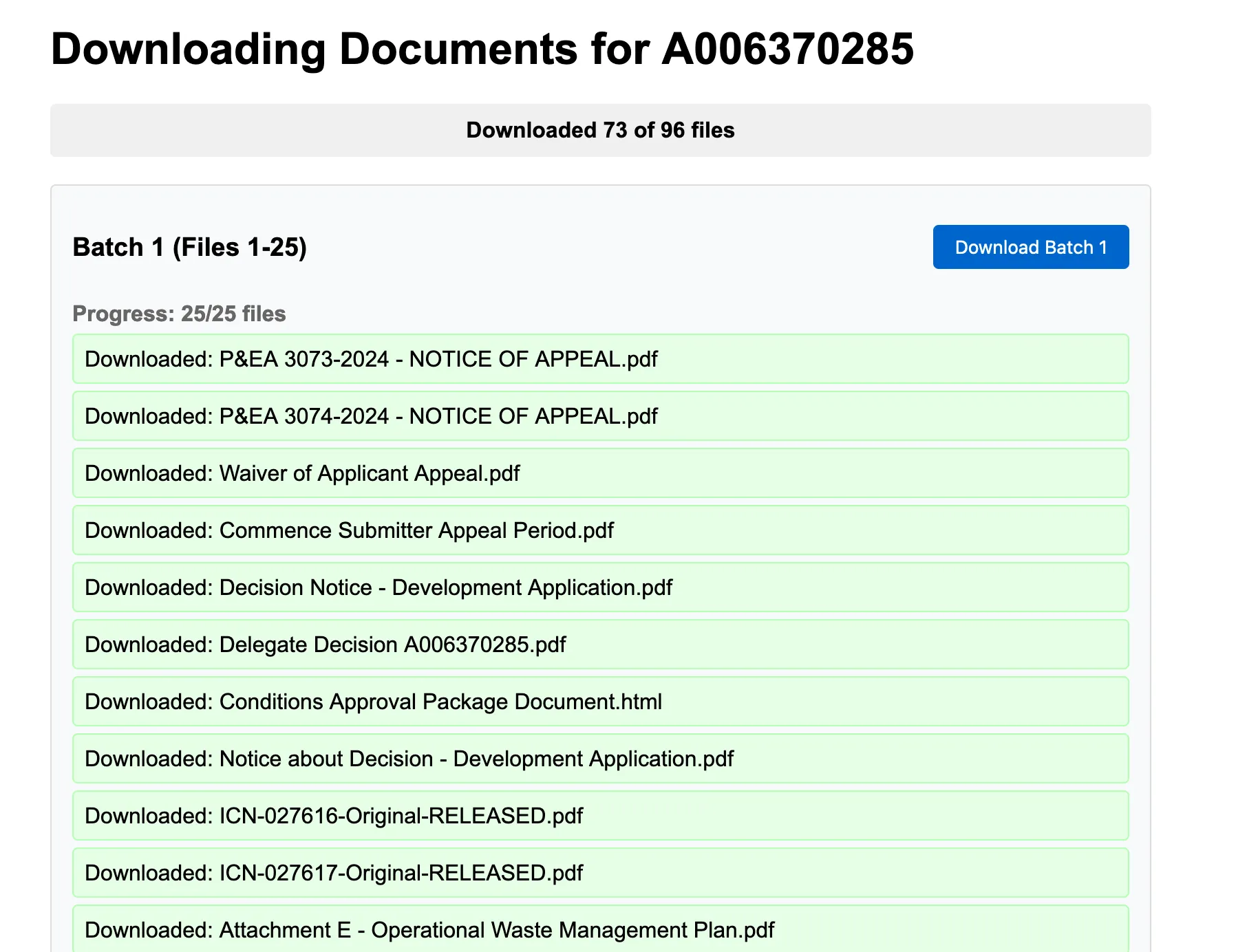
Task: Click Attachment E Operational Waste Management Plan row
Action: [x=600, y=930]
